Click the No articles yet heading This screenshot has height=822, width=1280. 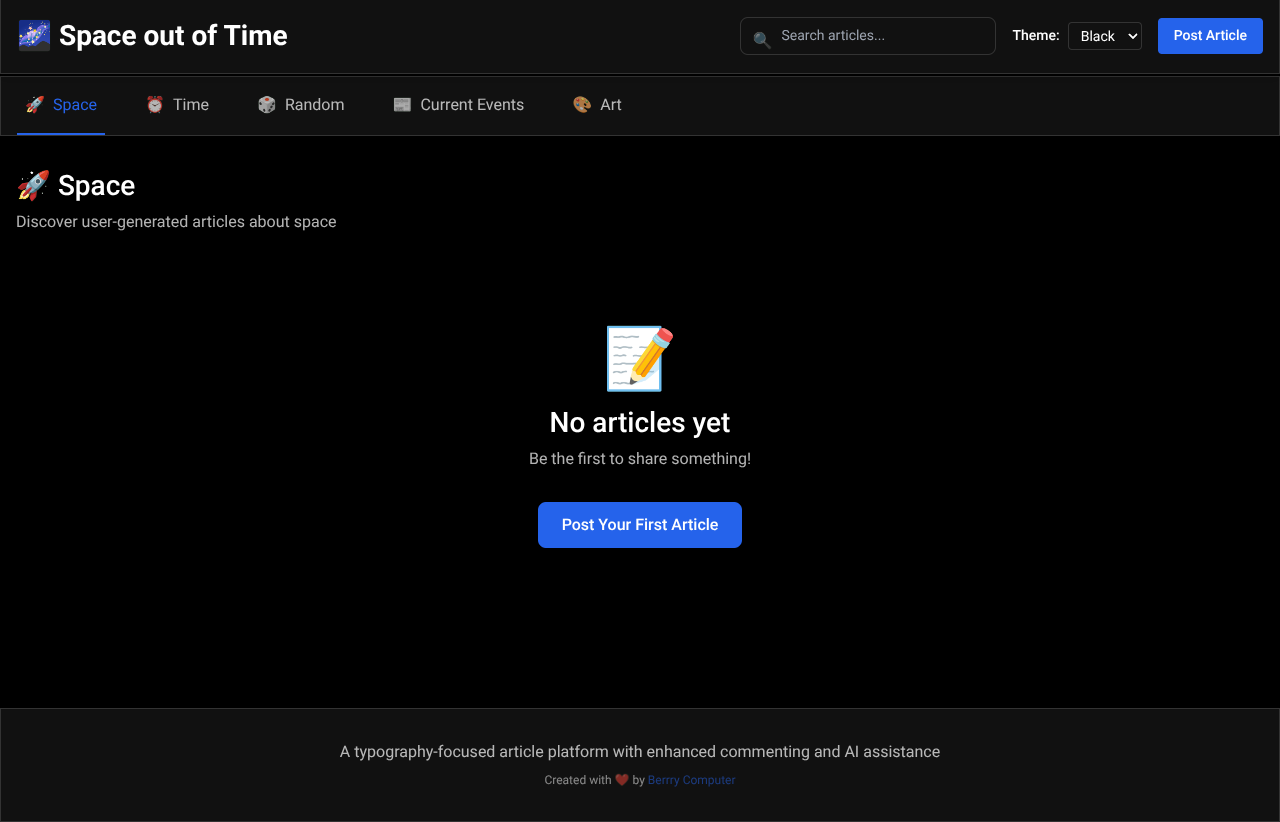[x=640, y=423]
